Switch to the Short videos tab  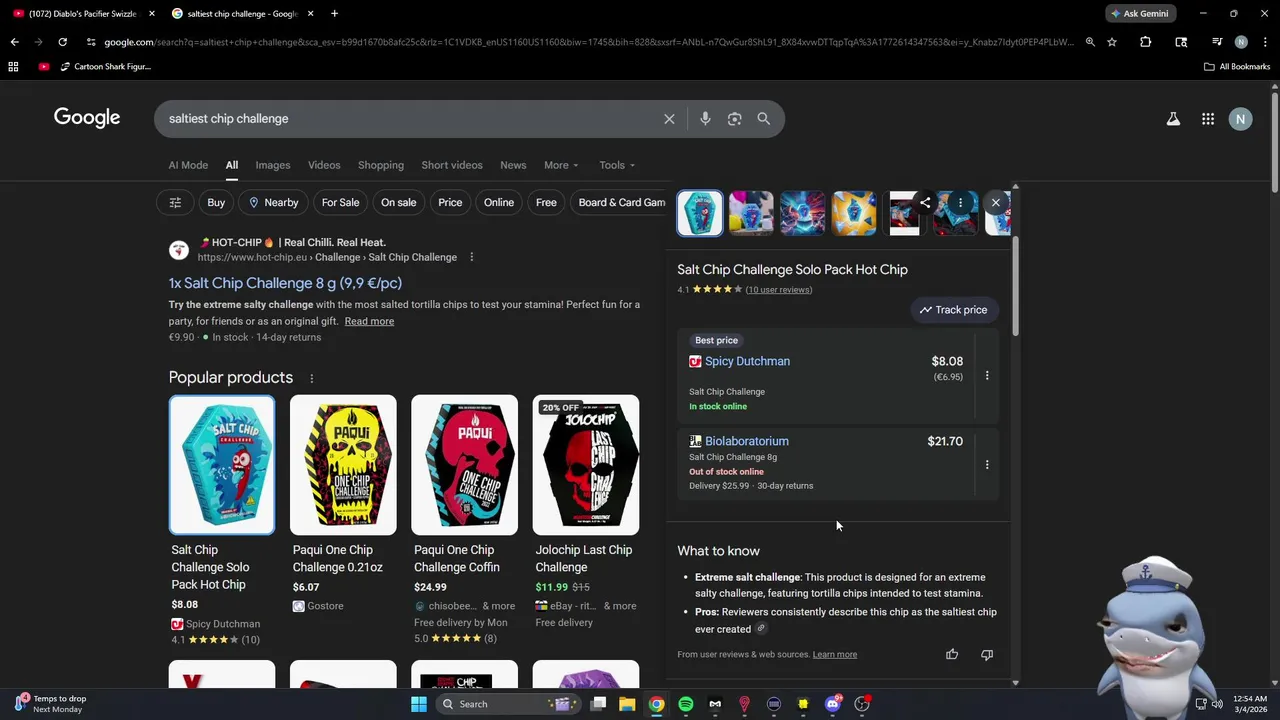452,165
